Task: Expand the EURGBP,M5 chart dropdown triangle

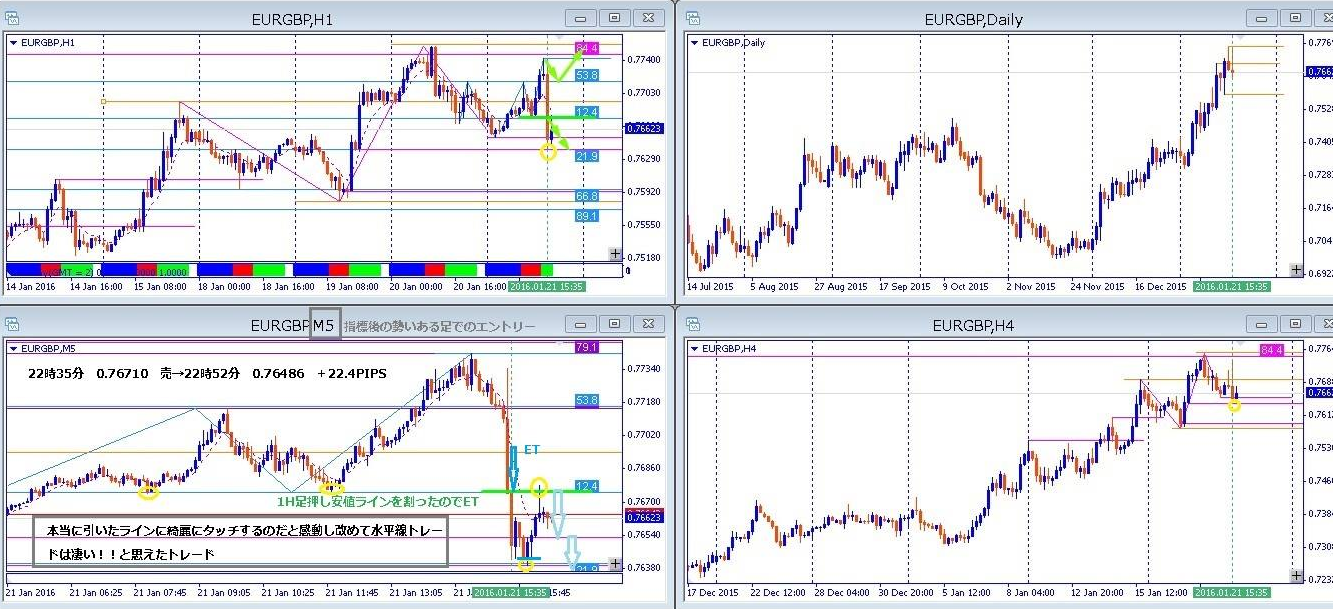Action: pos(13,349)
